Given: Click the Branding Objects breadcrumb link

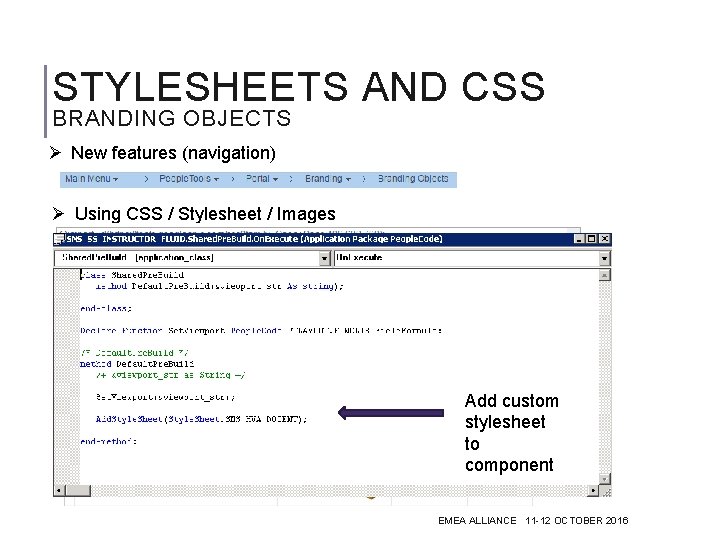Looking at the screenshot, I should pyautogui.click(x=413, y=179).
